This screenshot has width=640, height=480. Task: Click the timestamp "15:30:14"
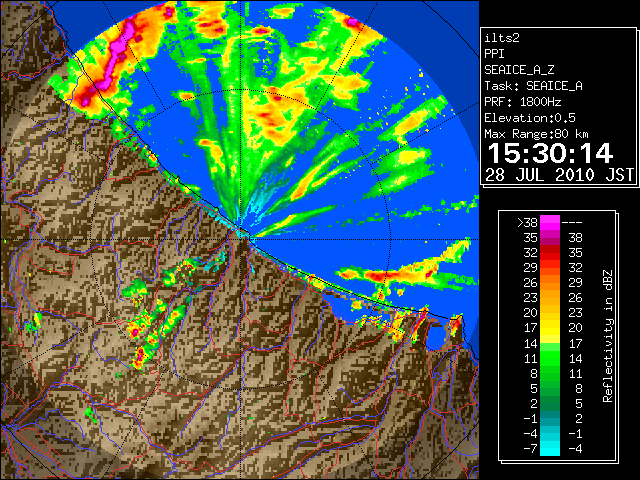pyautogui.click(x=550, y=154)
